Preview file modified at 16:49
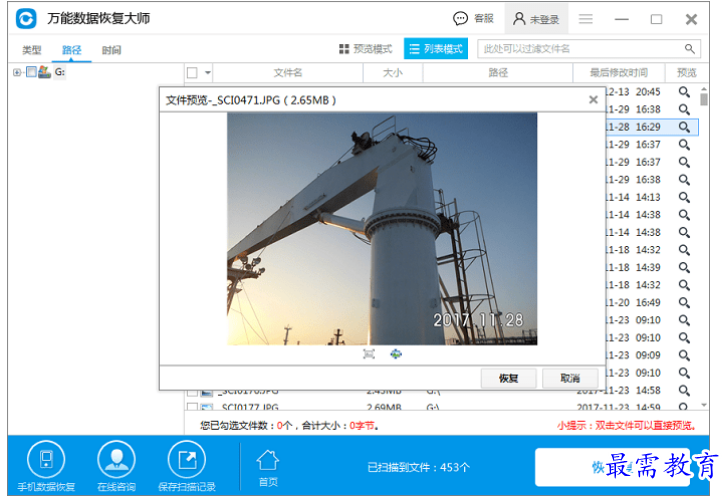727x497 pixels. [x=684, y=303]
